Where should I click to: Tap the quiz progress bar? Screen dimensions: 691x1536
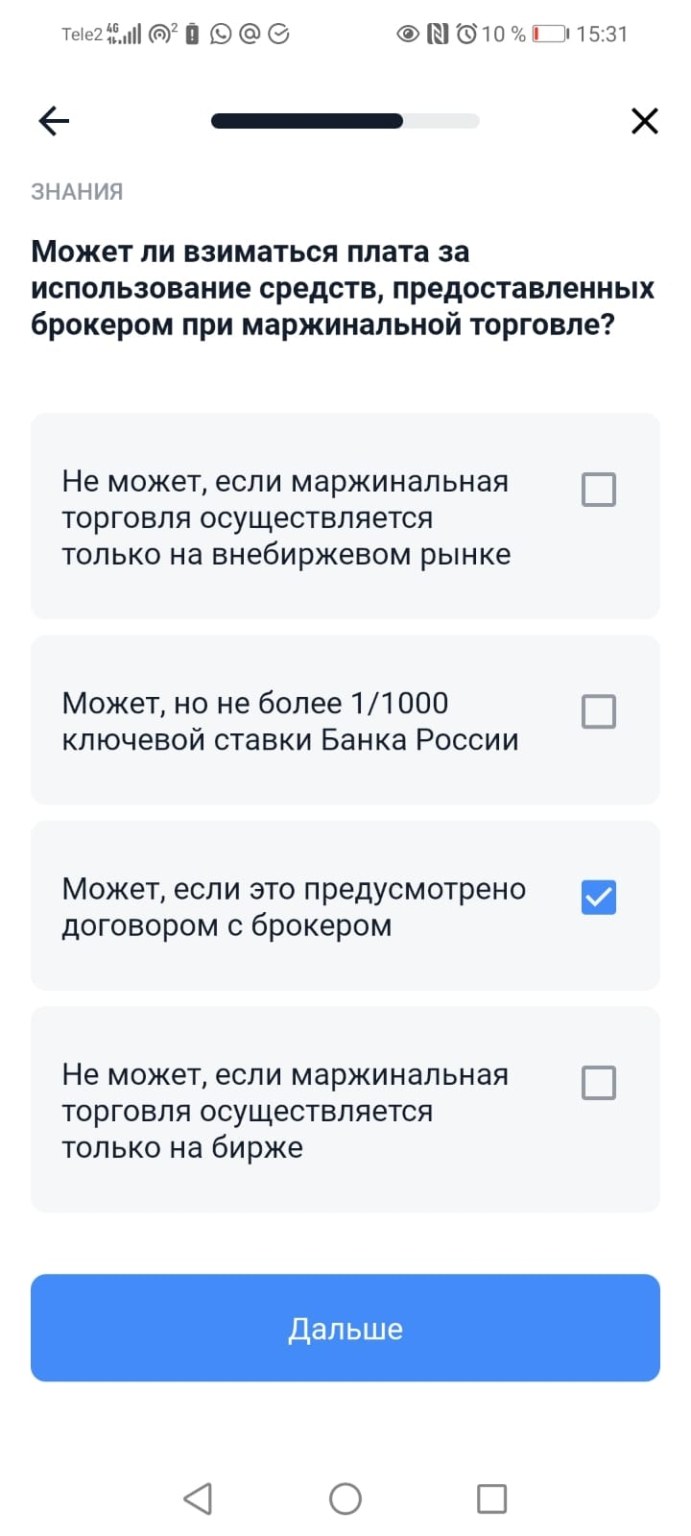coord(345,120)
